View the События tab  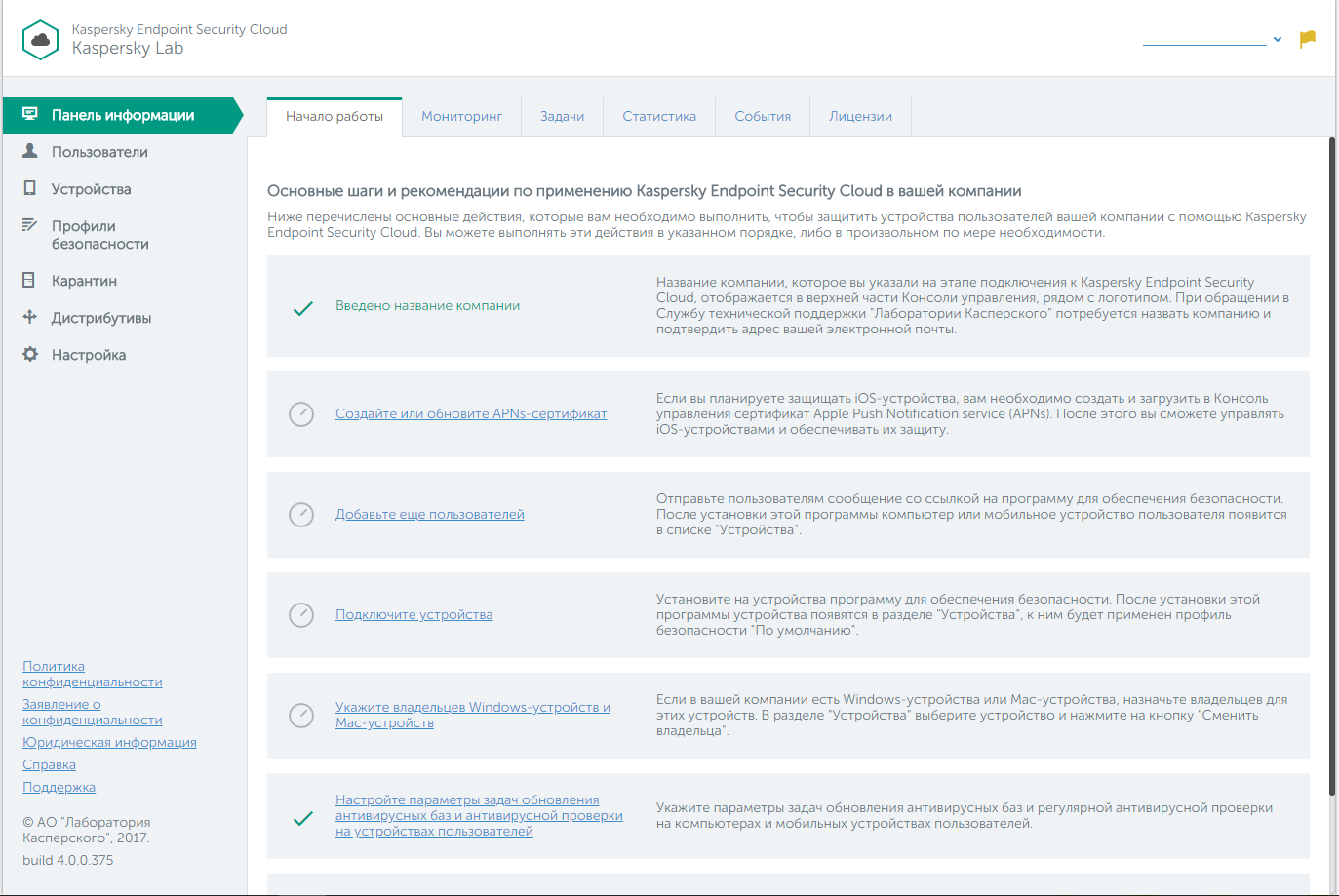[763, 117]
